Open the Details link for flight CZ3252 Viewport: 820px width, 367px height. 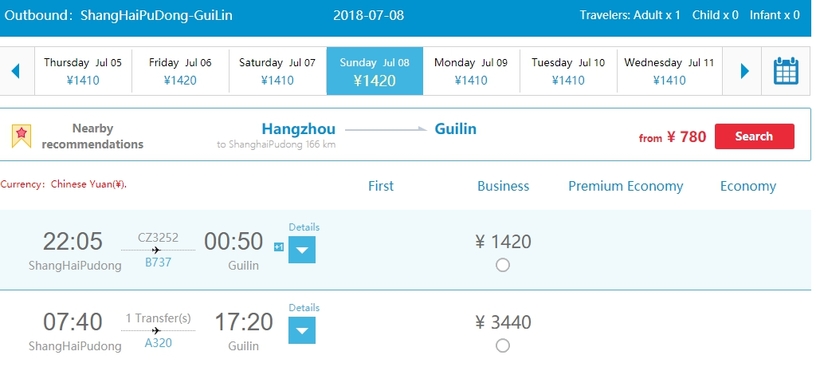click(x=304, y=227)
